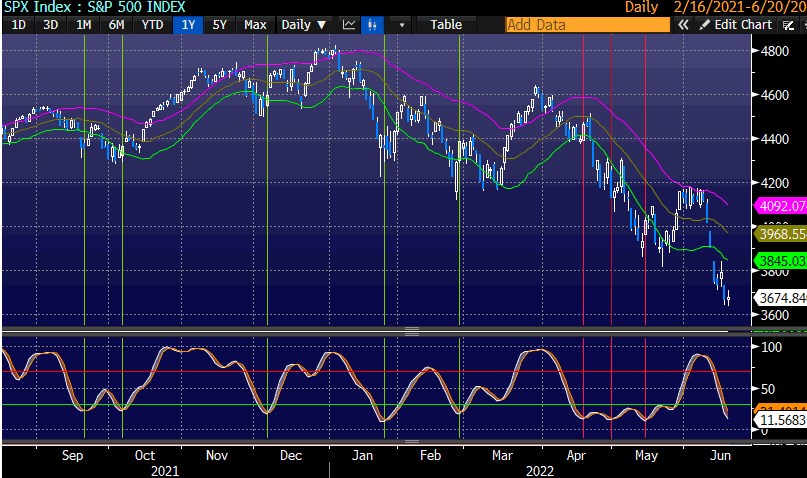Toggle the YTD range button
Image resolution: width=807 pixels, height=478 pixels.
[152, 24]
